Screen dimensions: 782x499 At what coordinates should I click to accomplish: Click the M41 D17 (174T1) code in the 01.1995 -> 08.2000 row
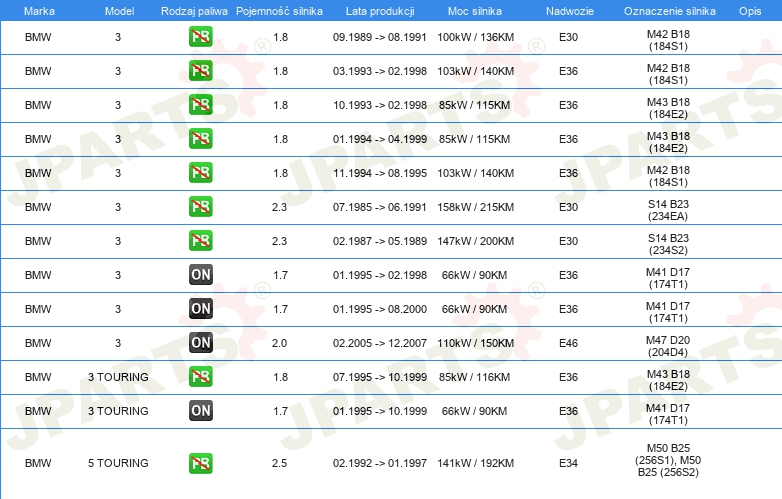click(x=668, y=312)
